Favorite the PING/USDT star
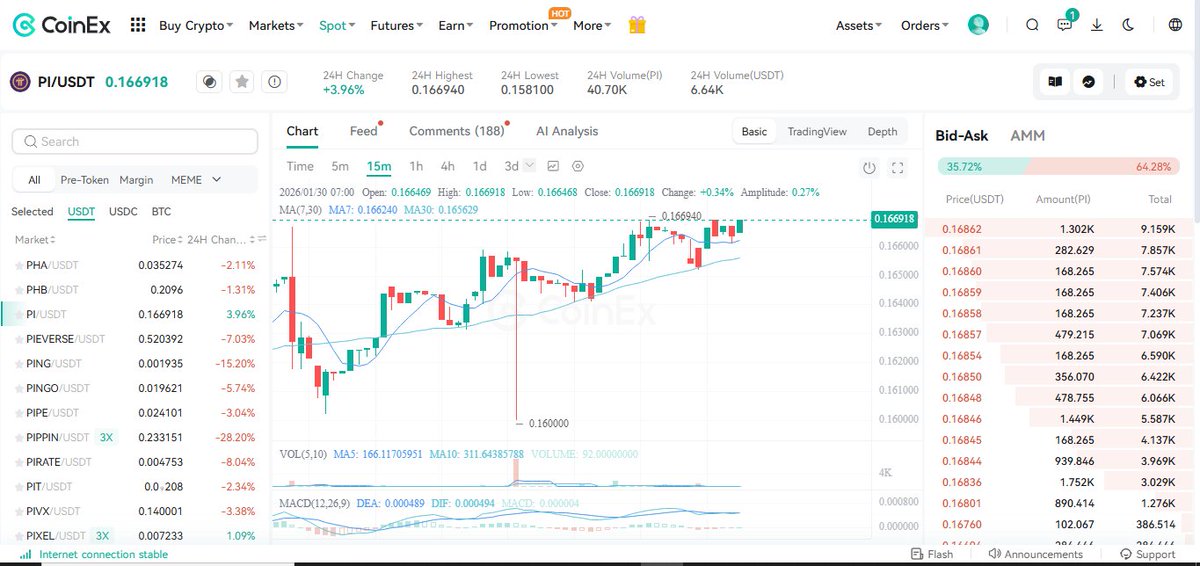This screenshot has height=566, width=1200. (18, 364)
